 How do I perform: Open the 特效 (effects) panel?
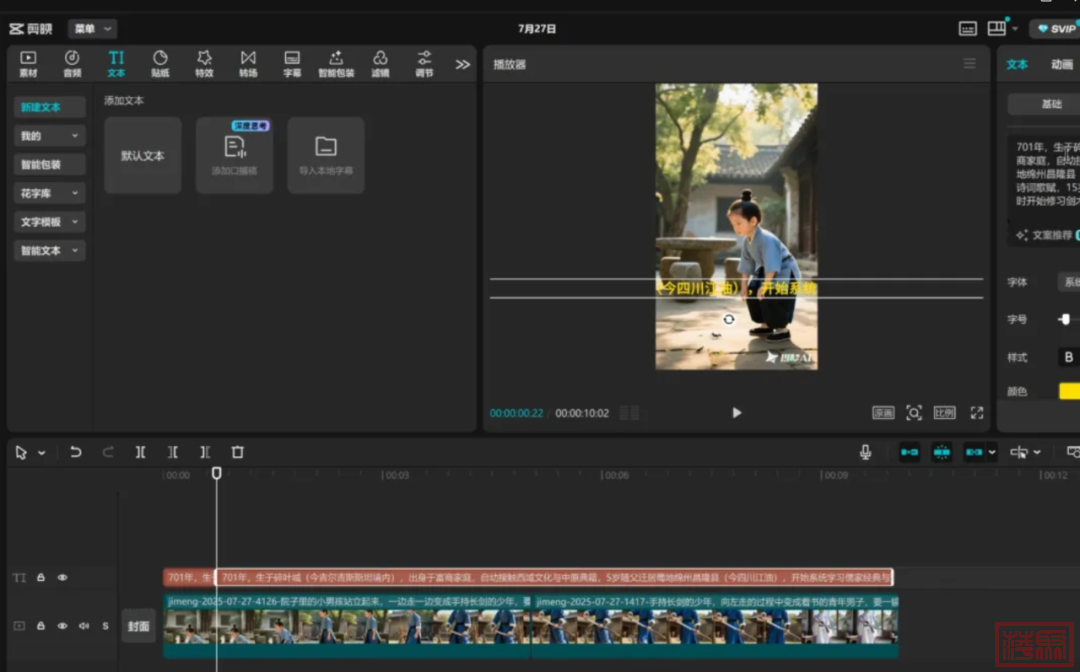click(x=204, y=63)
